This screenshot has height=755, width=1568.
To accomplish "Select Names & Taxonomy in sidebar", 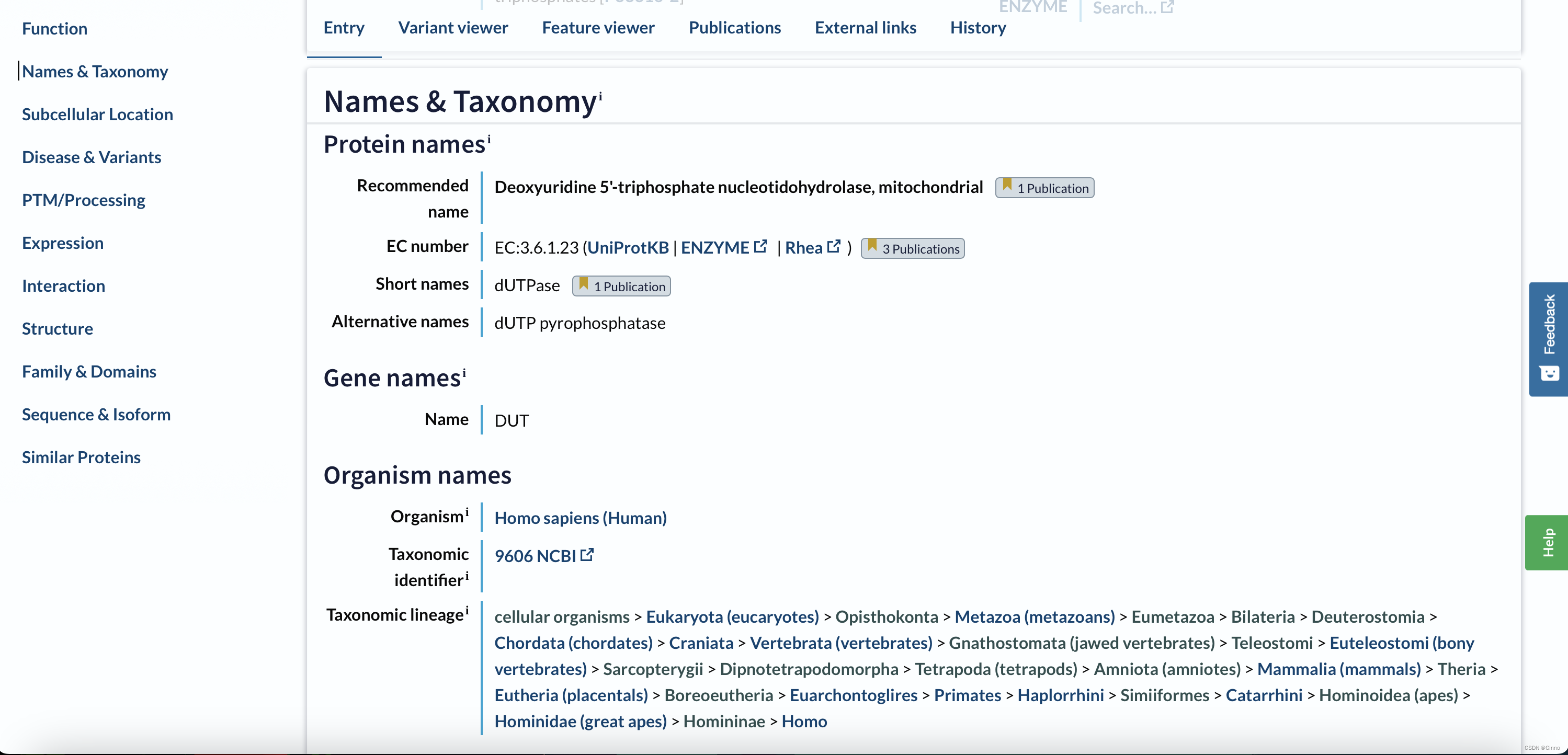I will pos(95,72).
